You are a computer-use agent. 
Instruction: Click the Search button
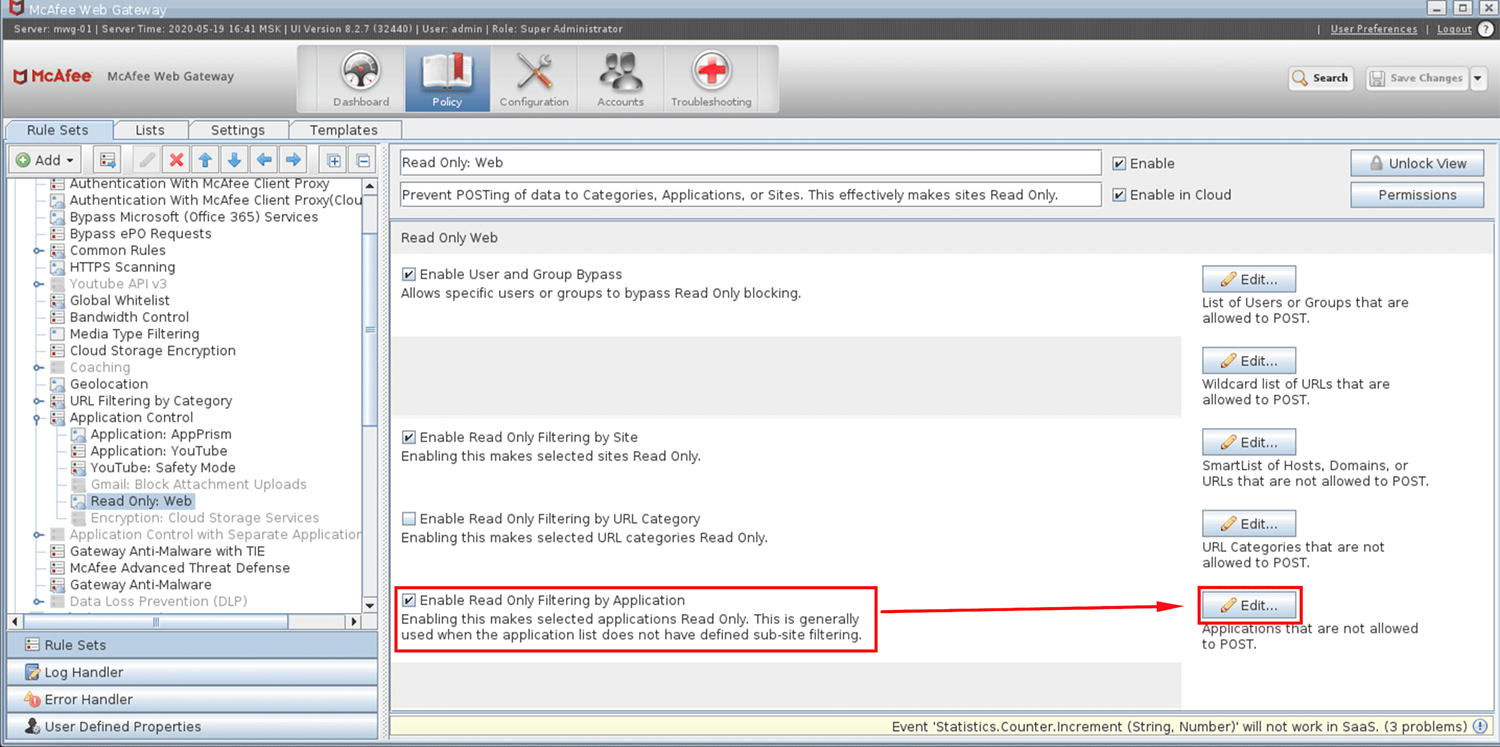coord(1320,78)
